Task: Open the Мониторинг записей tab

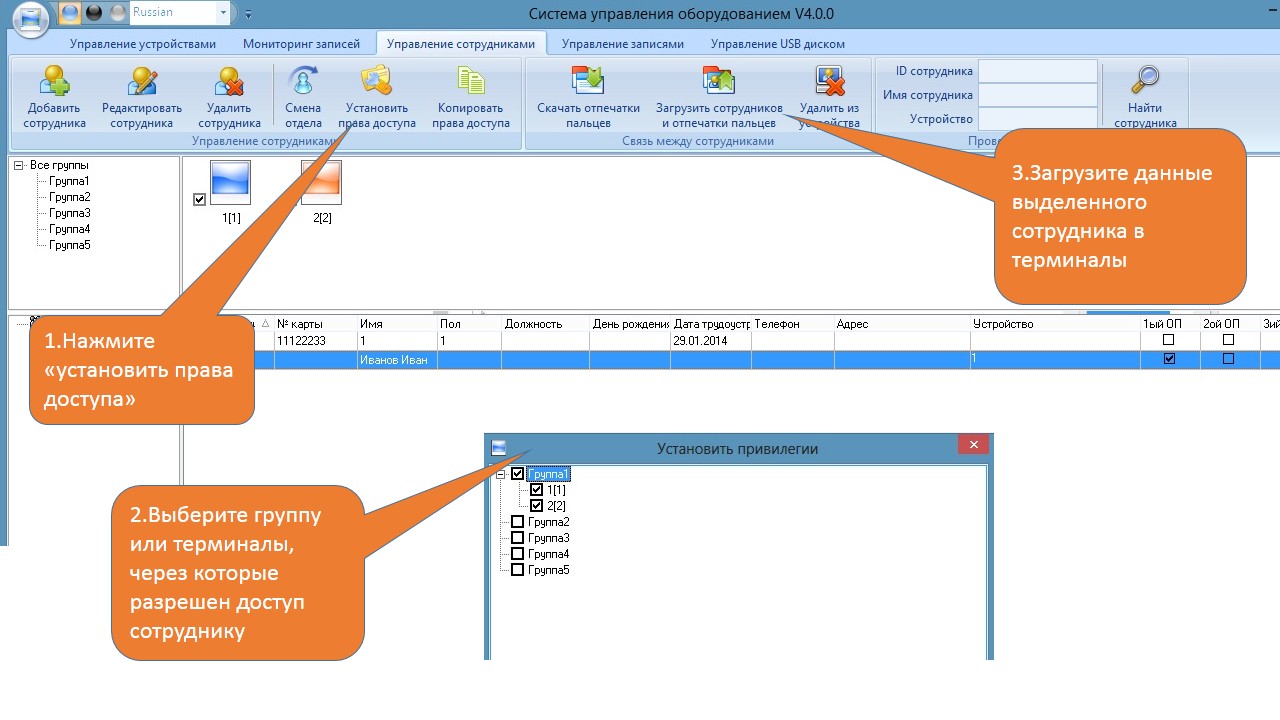Action: tap(301, 44)
